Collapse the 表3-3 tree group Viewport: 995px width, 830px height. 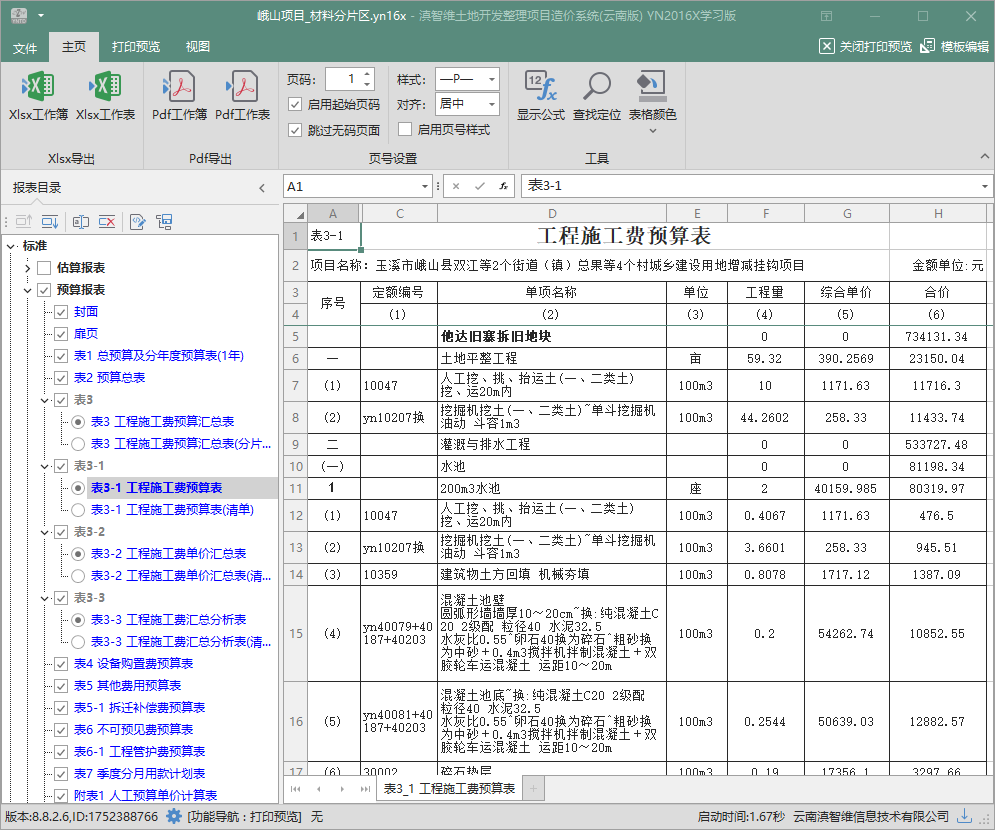click(44, 598)
